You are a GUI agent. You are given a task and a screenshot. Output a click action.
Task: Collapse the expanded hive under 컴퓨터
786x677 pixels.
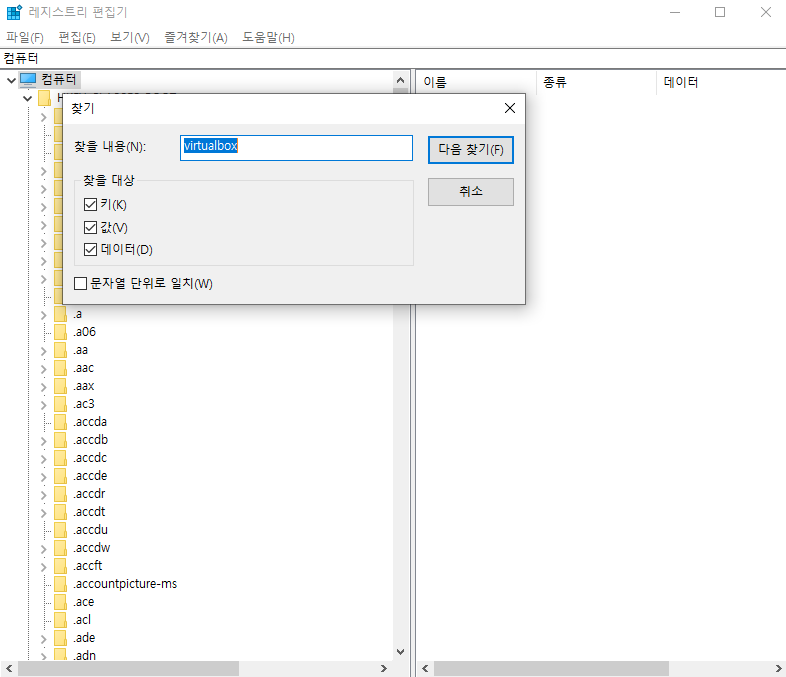[x=28, y=98]
